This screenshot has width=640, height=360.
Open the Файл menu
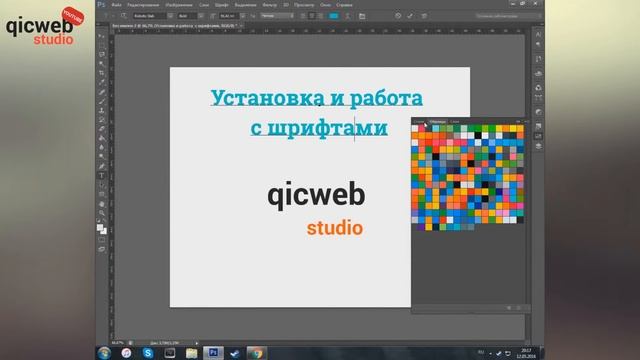(116, 5)
